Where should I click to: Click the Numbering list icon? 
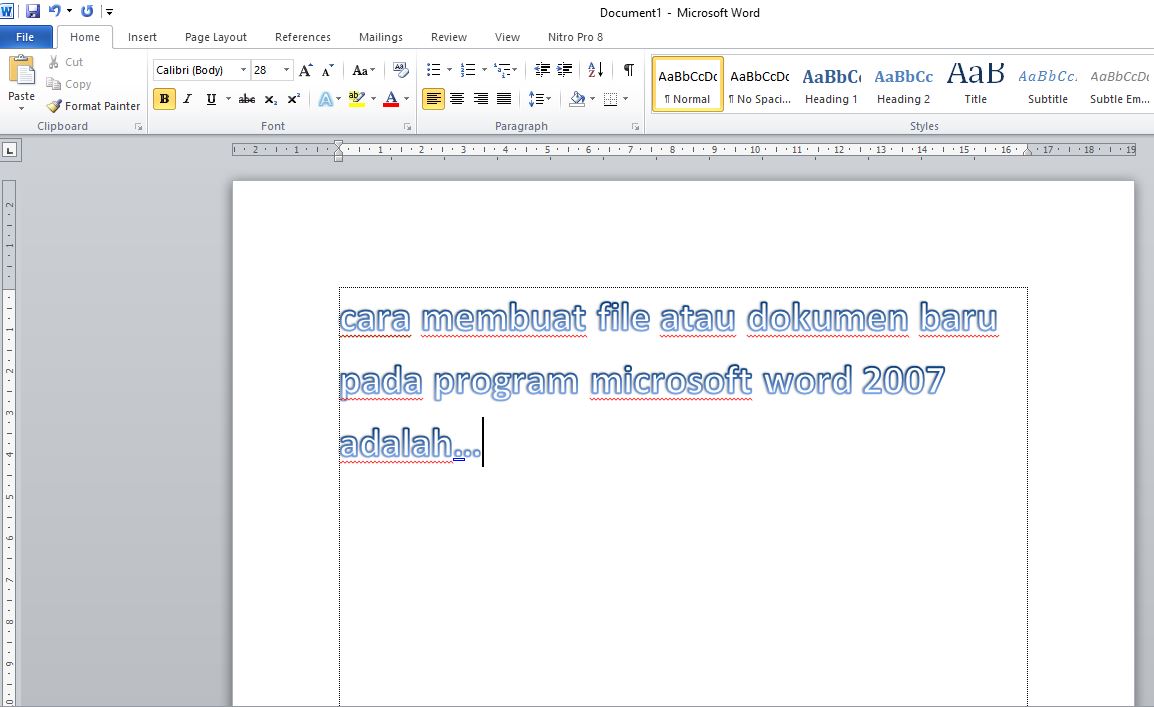468,70
